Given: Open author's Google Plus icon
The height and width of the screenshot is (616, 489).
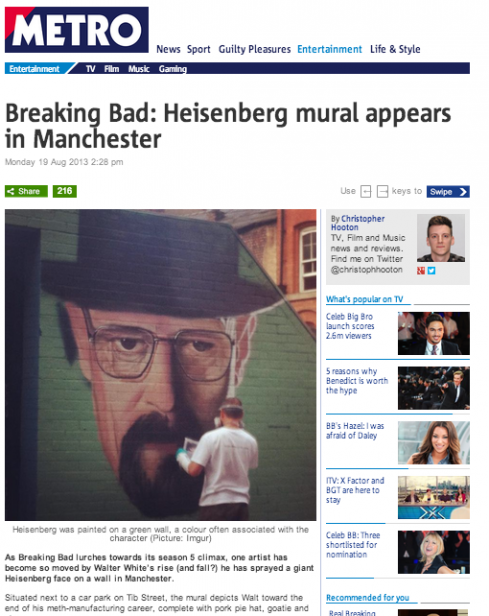Looking at the screenshot, I should [x=421, y=271].
